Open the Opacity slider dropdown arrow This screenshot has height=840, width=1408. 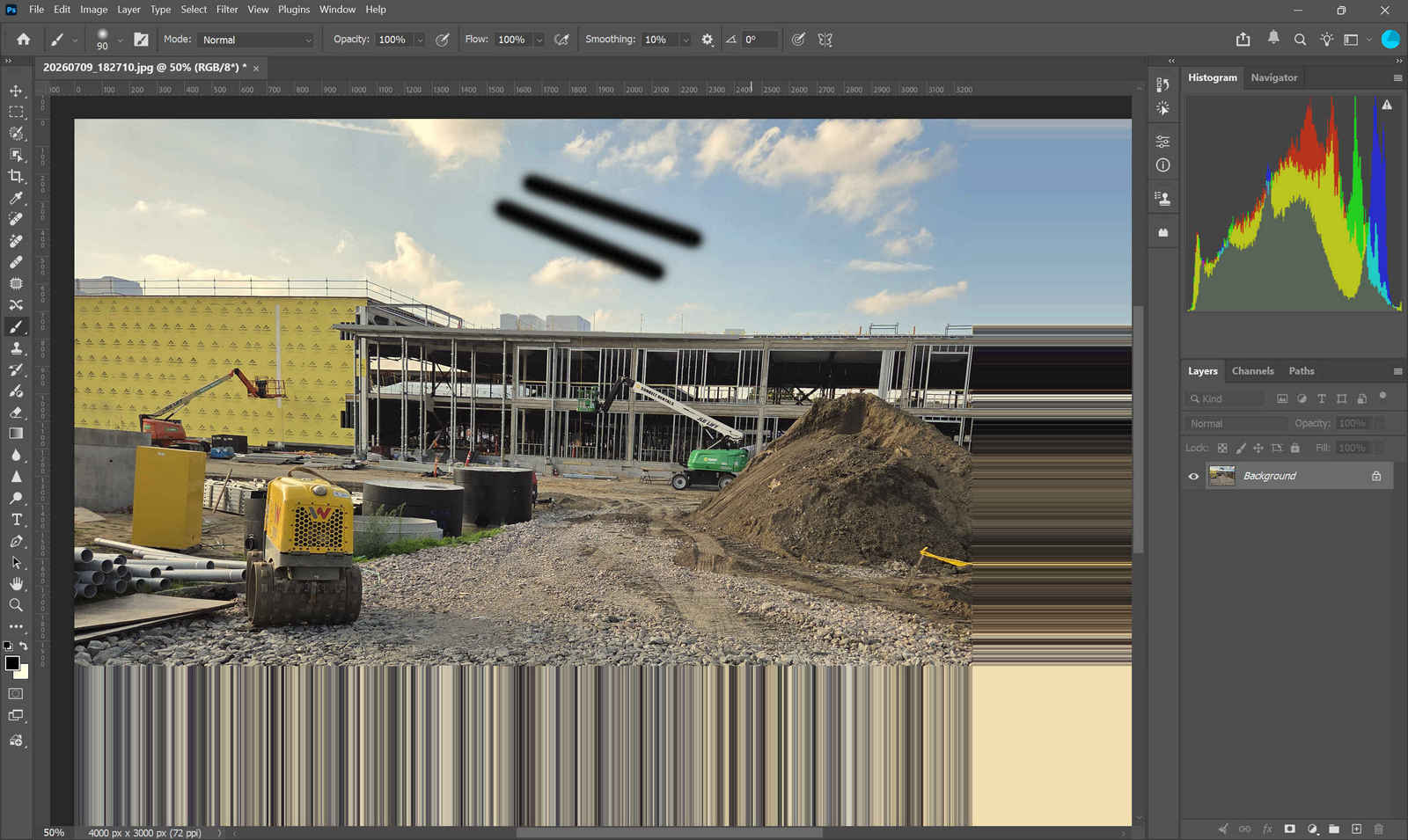tap(419, 40)
